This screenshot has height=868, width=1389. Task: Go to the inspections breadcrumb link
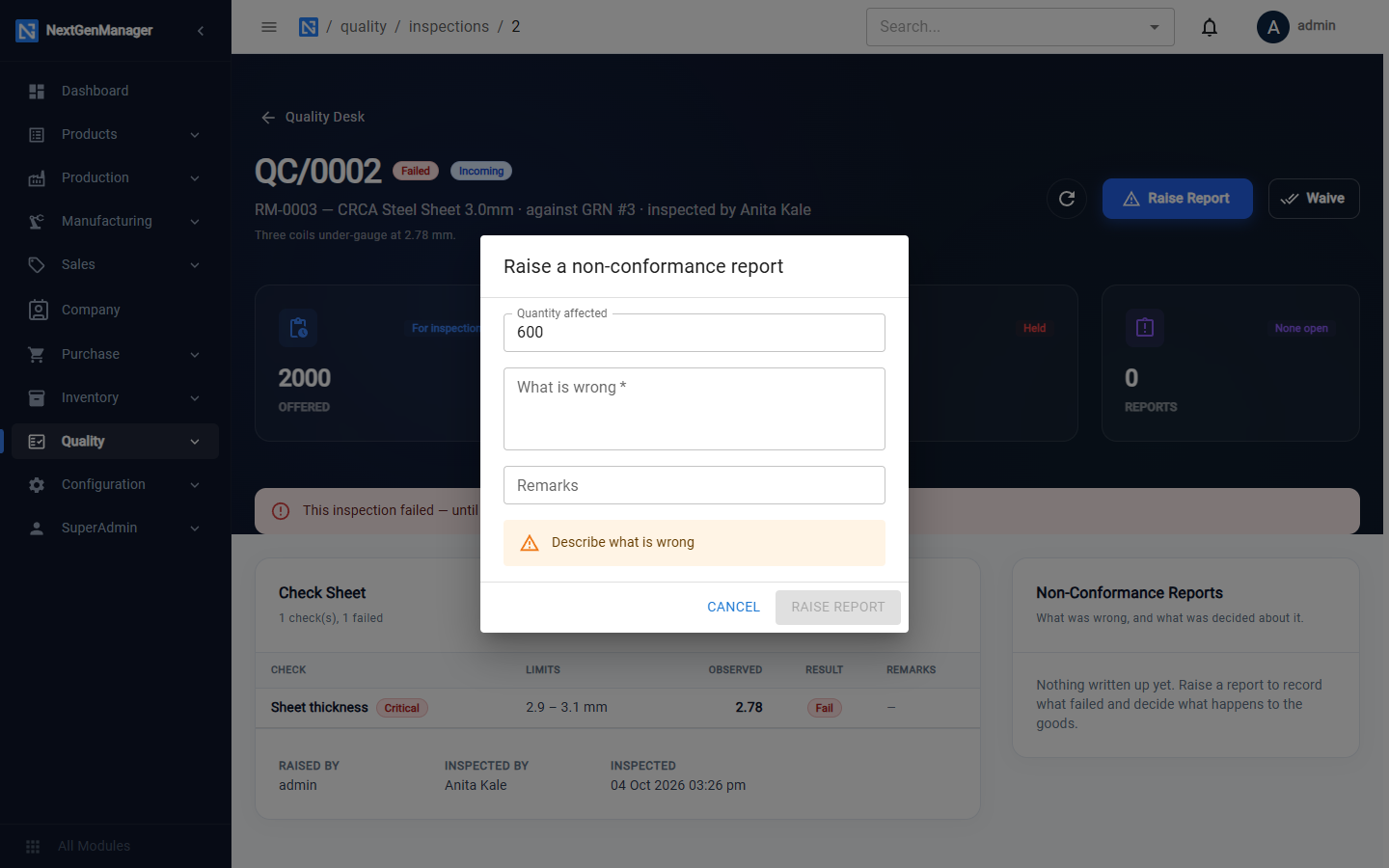point(449,27)
